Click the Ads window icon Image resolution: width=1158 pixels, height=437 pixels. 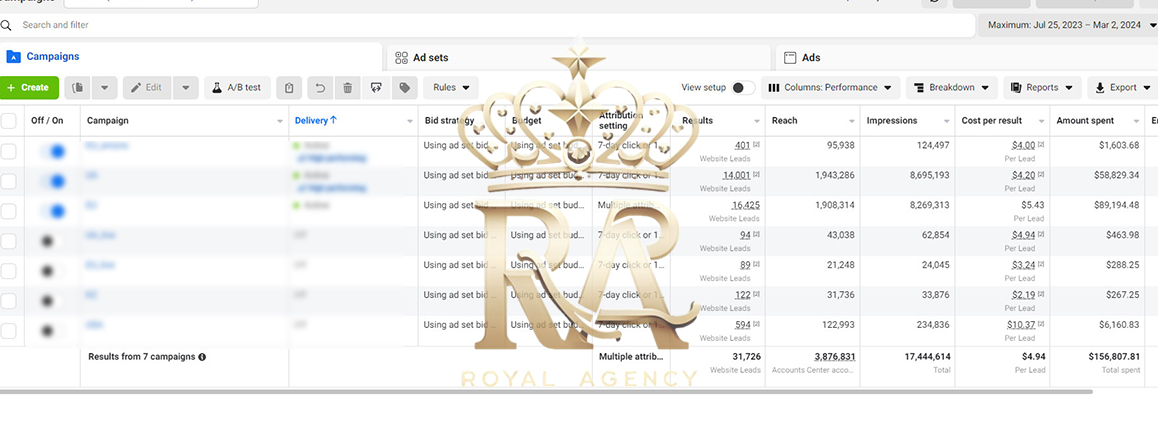click(x=790, y=58)
